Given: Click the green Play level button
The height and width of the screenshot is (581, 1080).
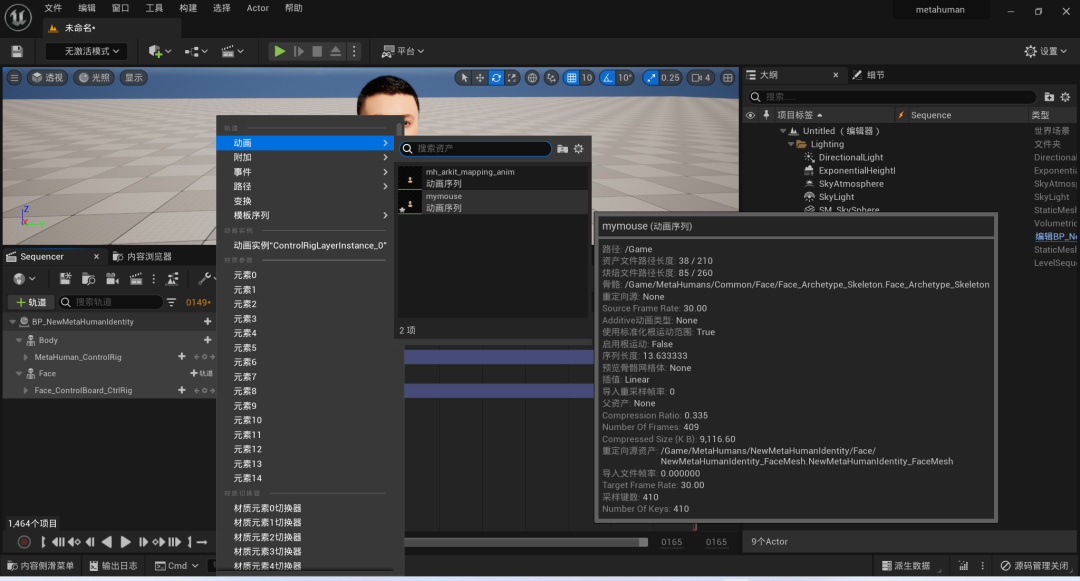Looking at the screenshot, I should 279,51.
